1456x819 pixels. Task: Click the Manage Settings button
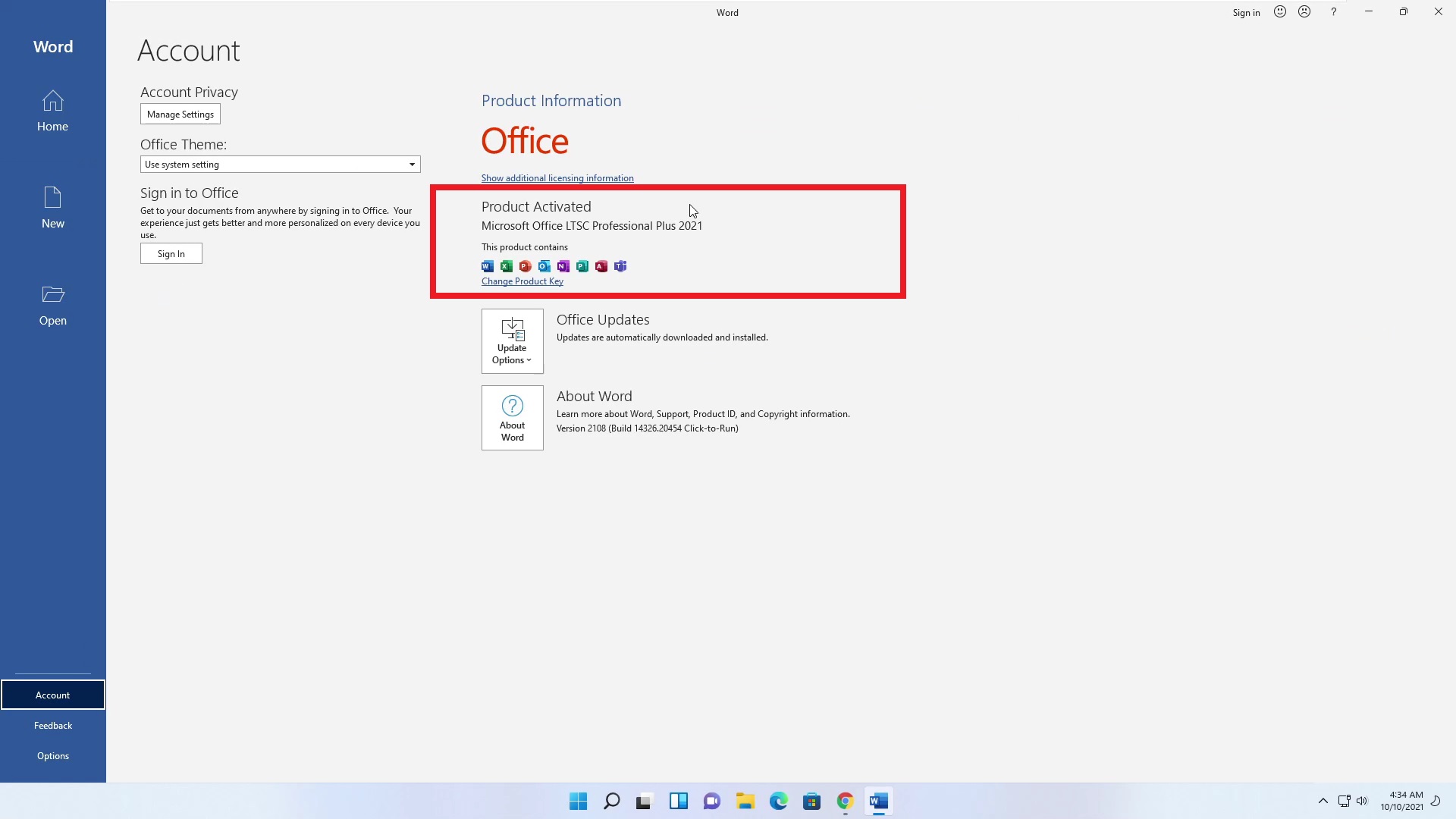(180, 115)
